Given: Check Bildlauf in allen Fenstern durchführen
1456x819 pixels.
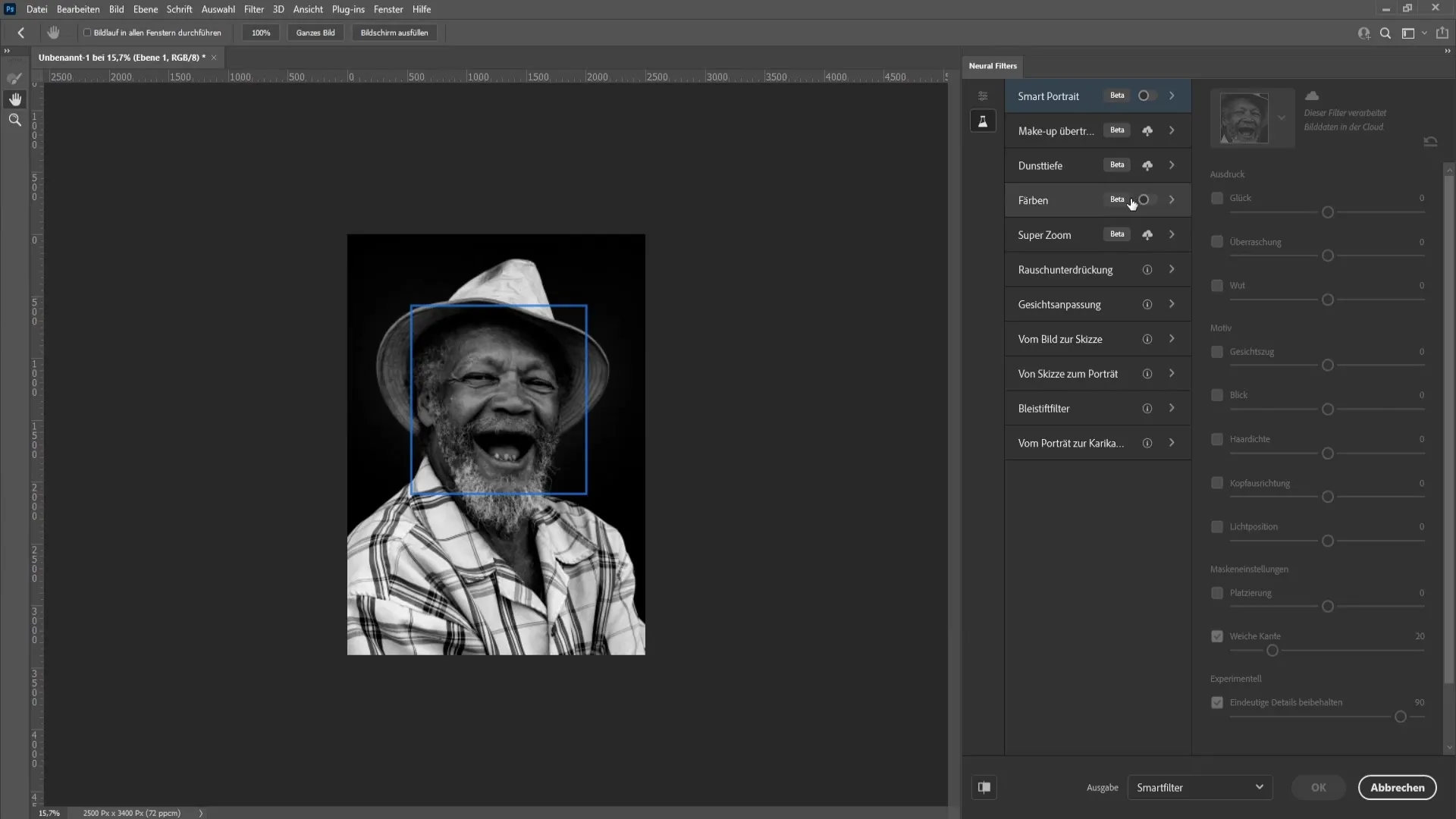Looking at the screenshot, I should (87, 33).
